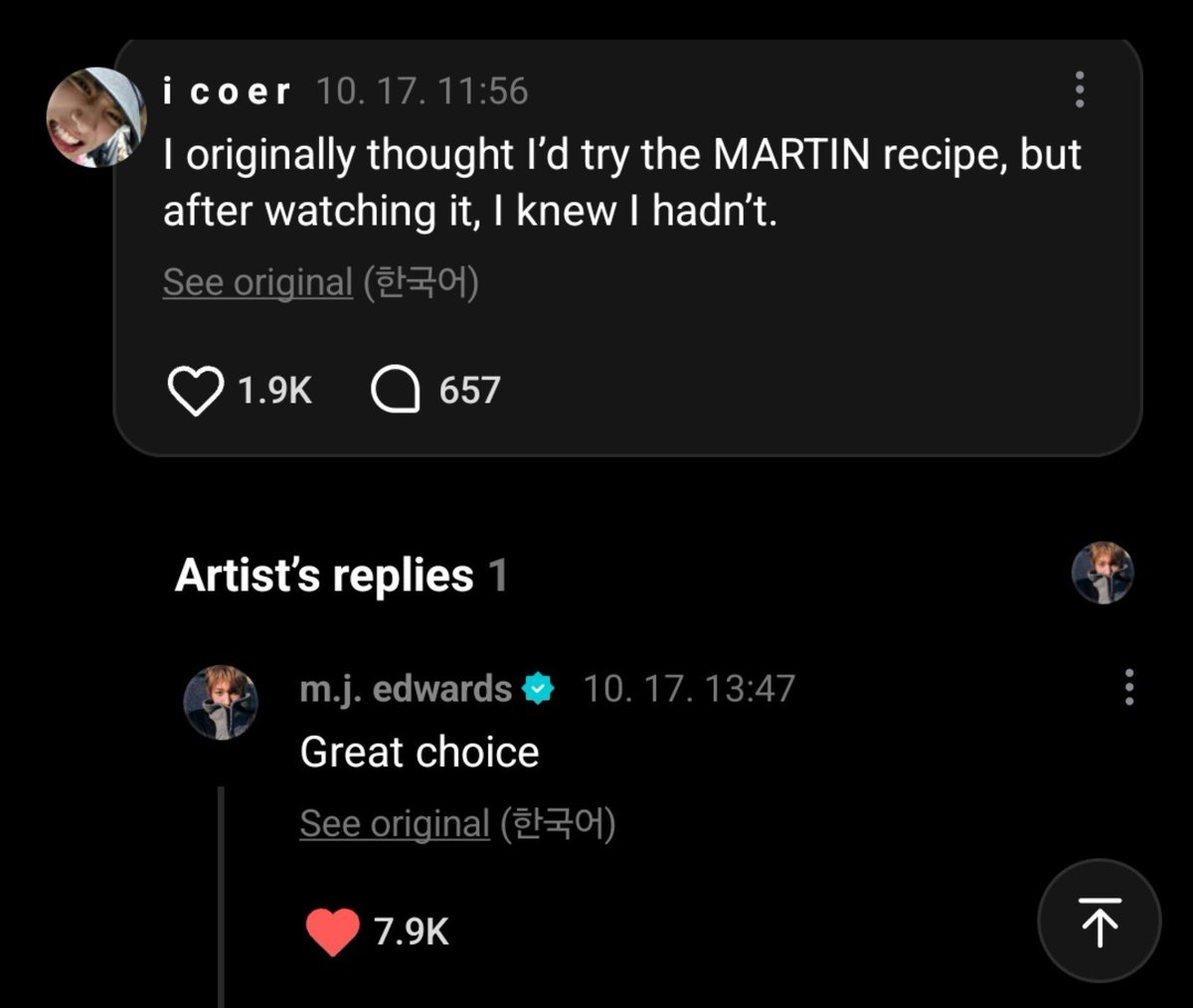Image resolution: width=1193 pixels, height=1008 pixels.
Task: Like the icoer post with heart icon
Action: pos(195,391)
